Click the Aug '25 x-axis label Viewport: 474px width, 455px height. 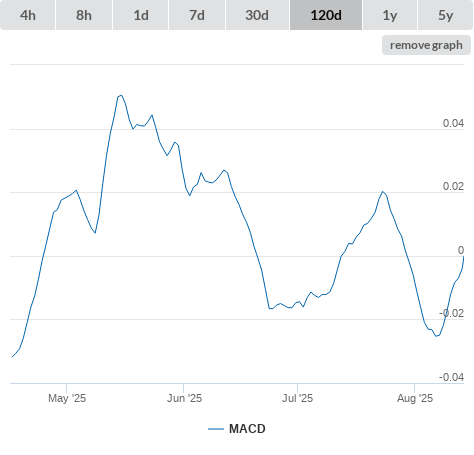pyautogui.click(x=415, y=398)
